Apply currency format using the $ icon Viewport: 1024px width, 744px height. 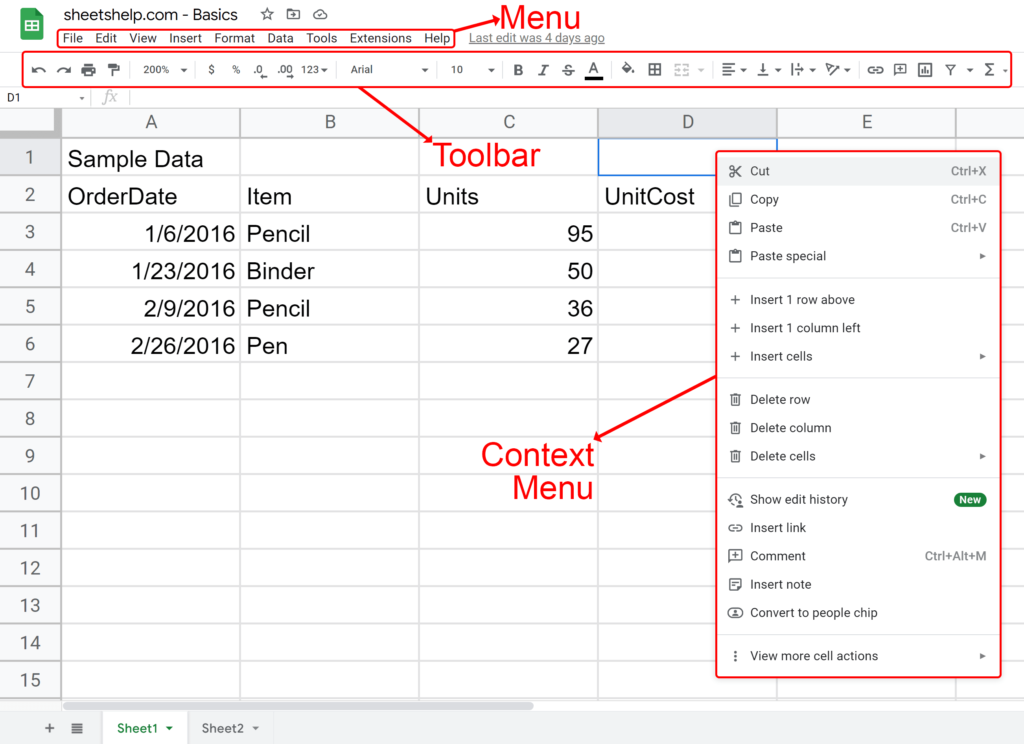click(211, 70)
